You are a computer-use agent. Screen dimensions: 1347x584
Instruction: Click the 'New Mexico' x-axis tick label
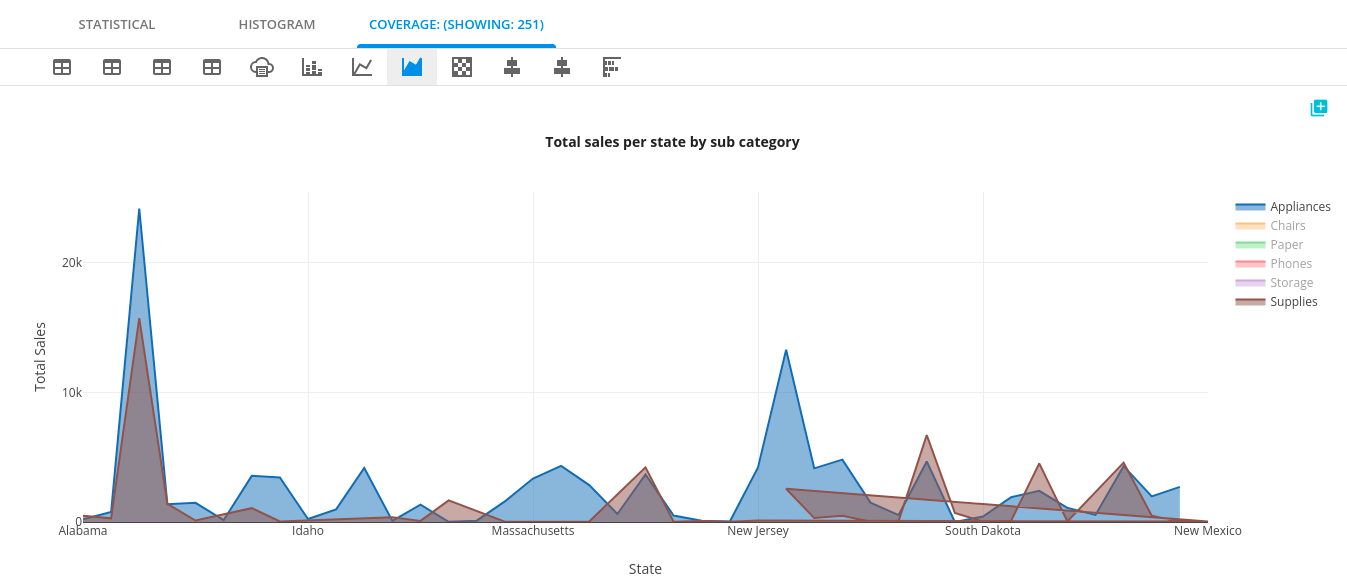(x=1208, y=531)
